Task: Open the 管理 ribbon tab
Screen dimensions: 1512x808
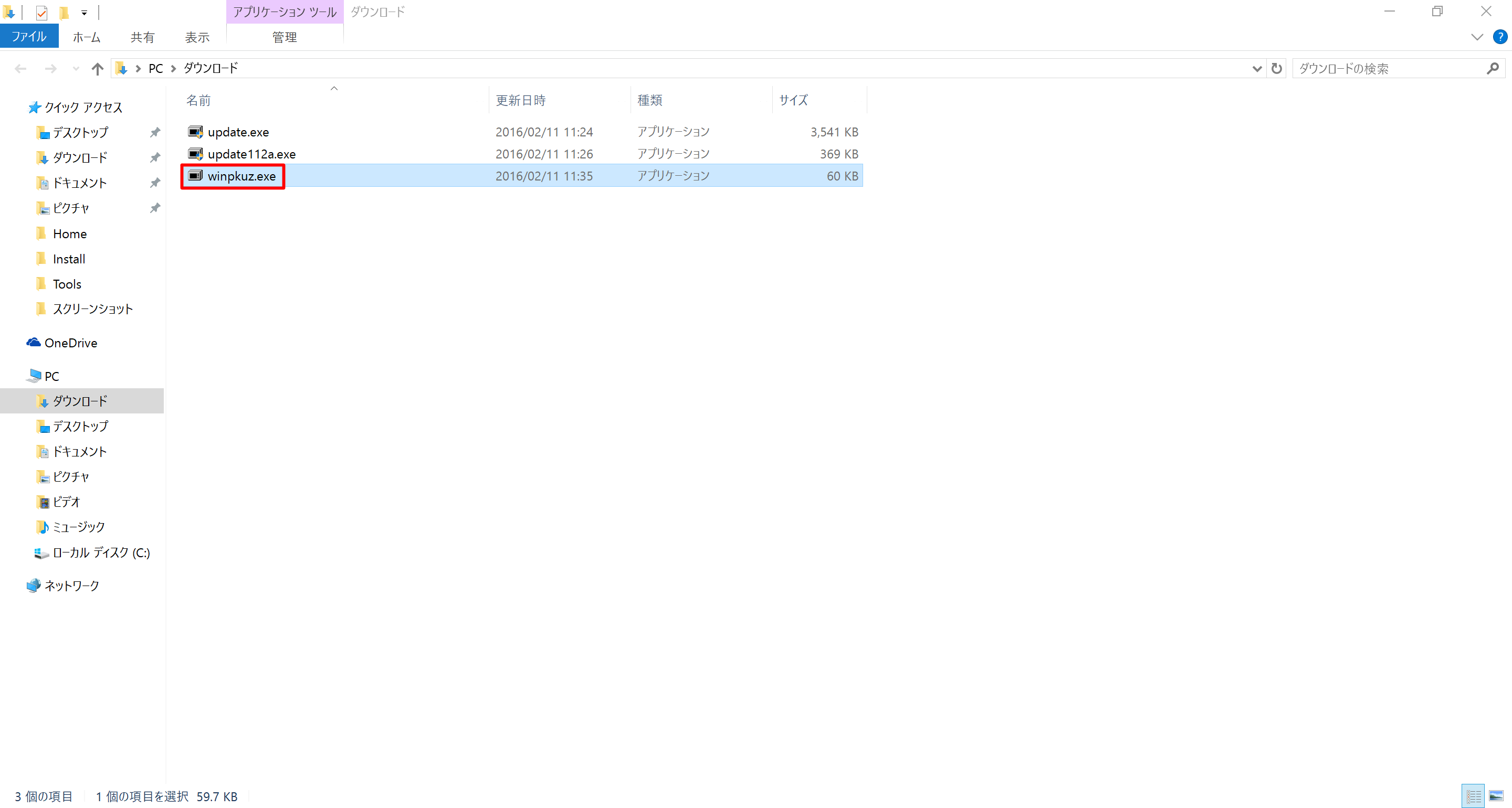Action: tap(285, 37)
